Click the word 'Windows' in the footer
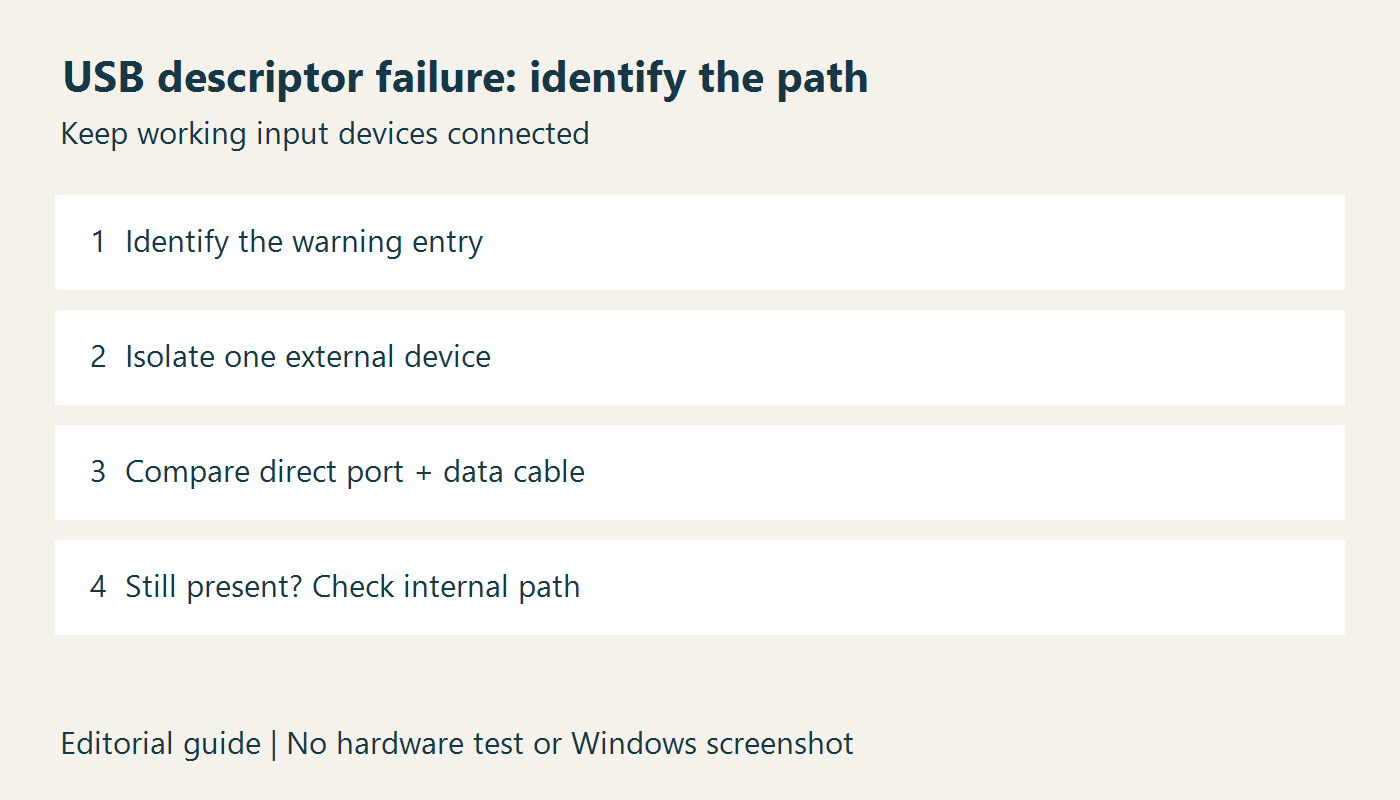The height and width of the screenshot is (800, 1400). point(634,744)
